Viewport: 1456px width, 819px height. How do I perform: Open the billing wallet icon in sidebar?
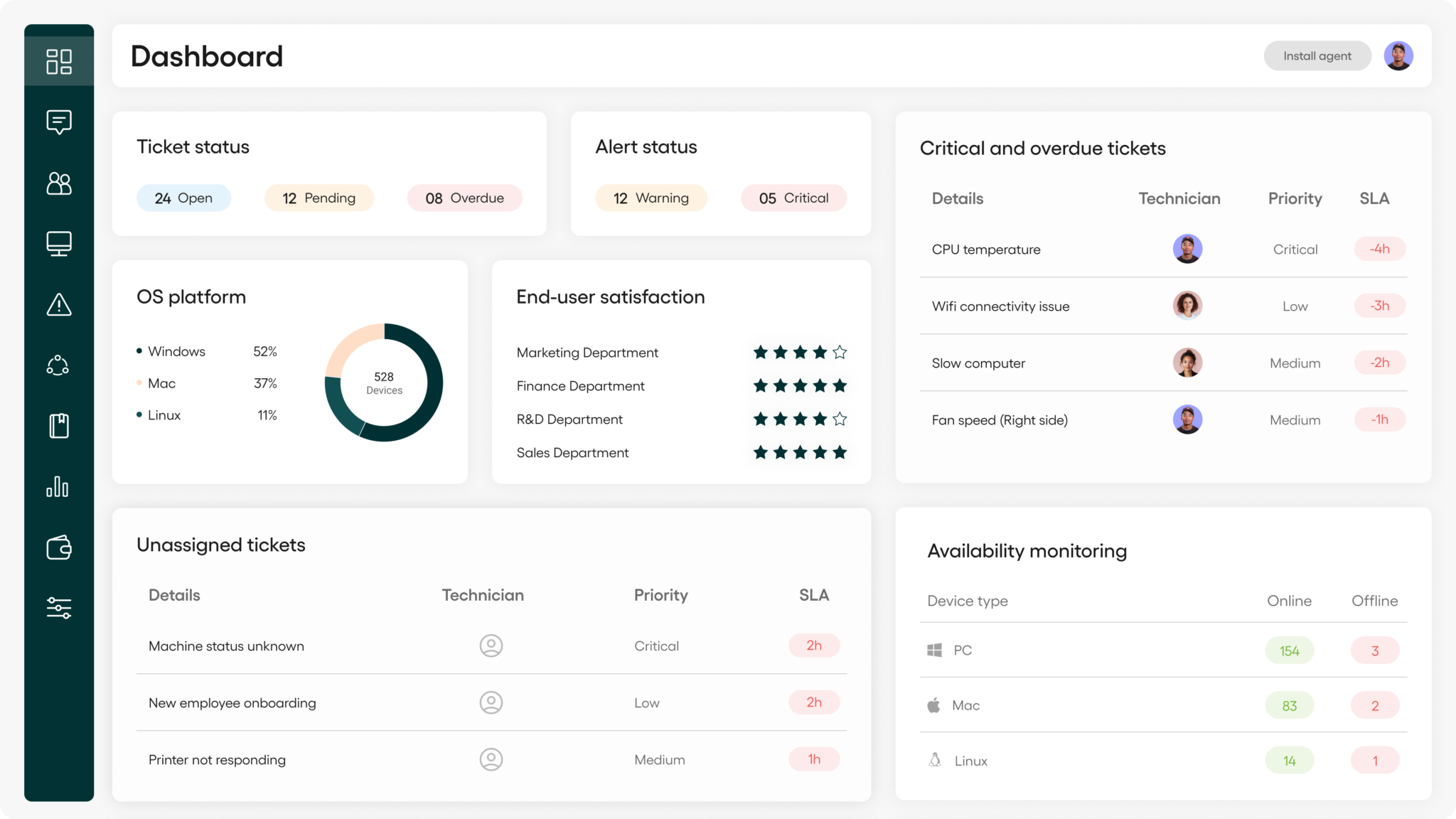pos(59,547)
